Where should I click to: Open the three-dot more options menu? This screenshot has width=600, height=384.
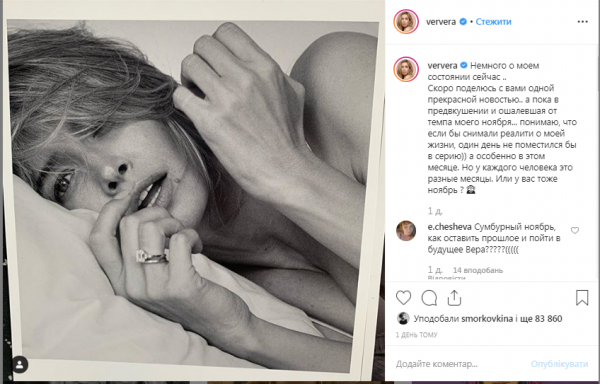(582, 22)
